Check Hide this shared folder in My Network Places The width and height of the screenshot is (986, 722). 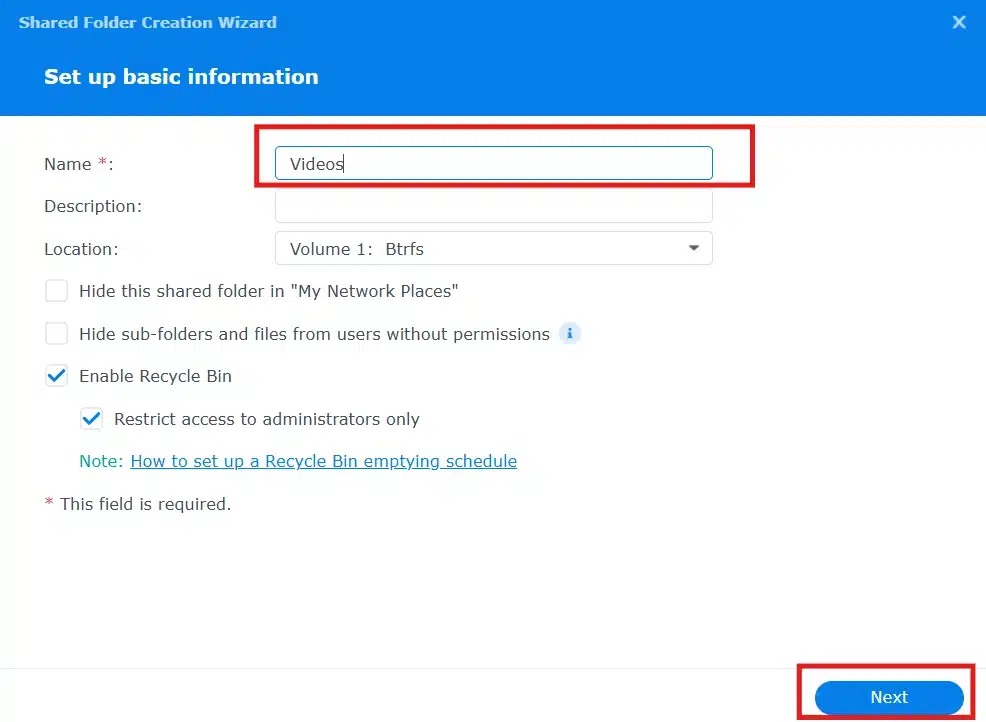[56, 290]
